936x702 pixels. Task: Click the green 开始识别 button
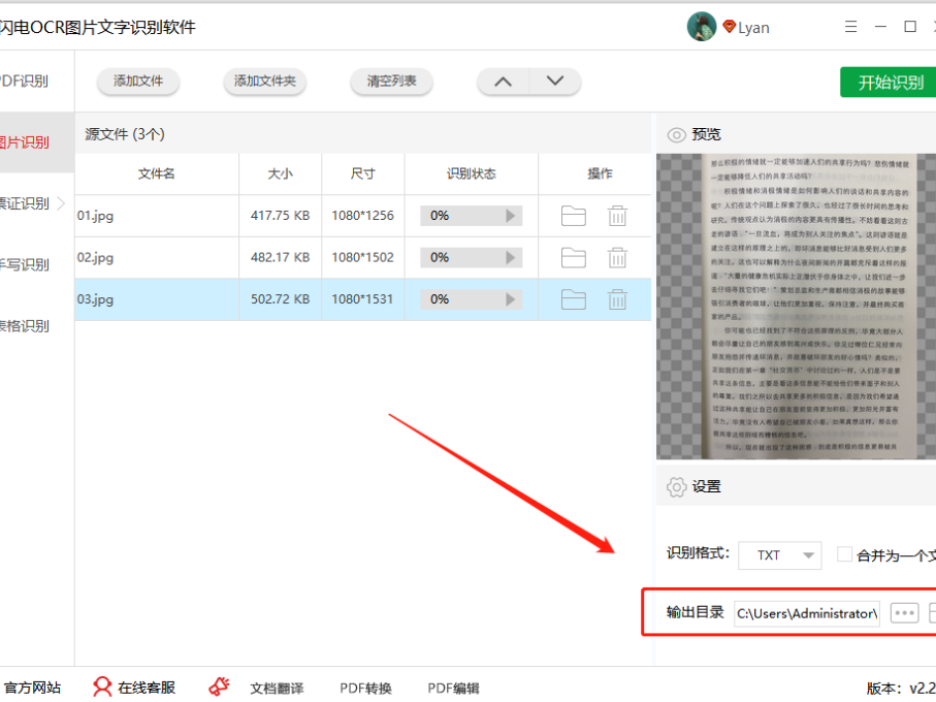[x=888, y=82]
